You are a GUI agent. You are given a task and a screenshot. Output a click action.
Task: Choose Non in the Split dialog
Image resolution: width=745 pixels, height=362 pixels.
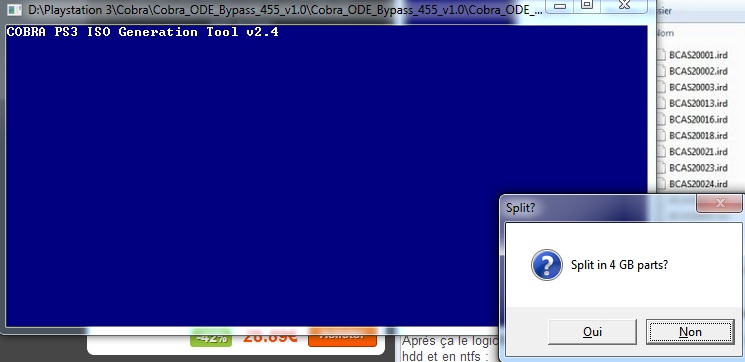[x=690, y=332]
